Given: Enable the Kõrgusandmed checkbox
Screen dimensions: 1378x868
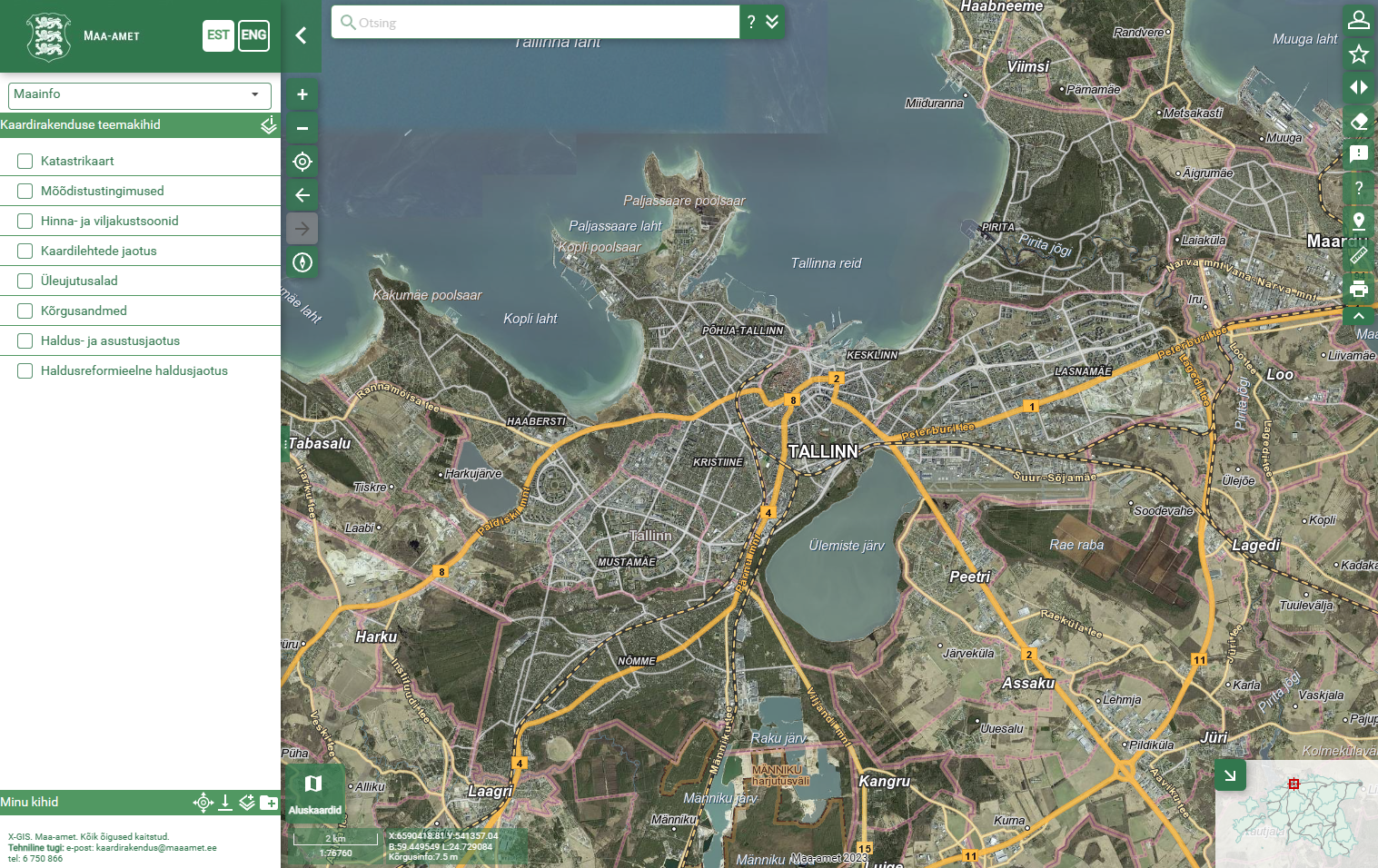Looking at the screenshot, I should [25, 311].
